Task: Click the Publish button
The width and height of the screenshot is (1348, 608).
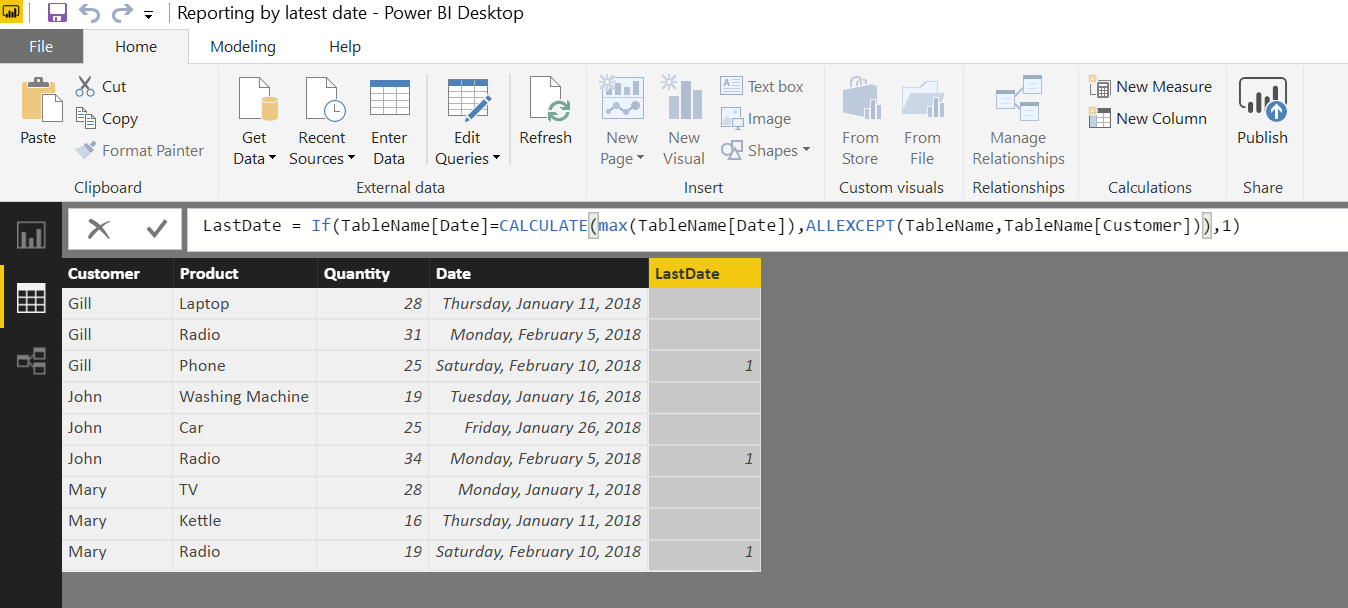Action: 1262,112
